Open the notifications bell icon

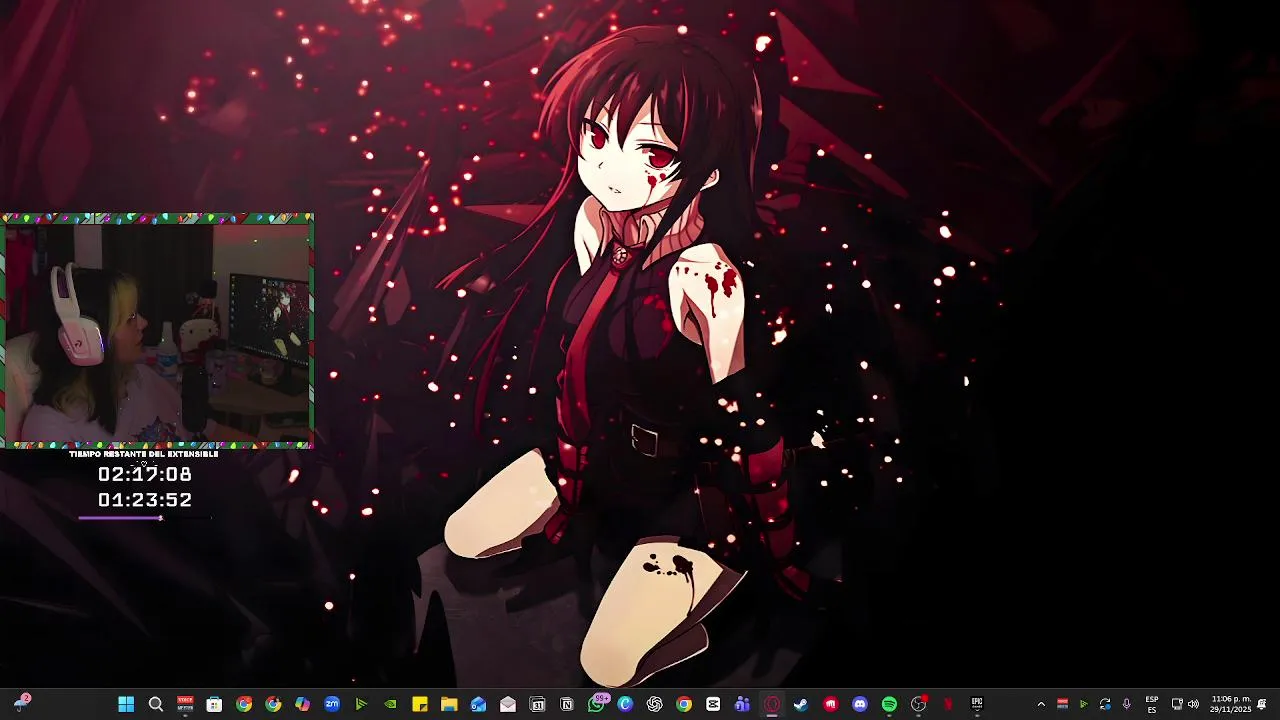tap(1262, 704)
